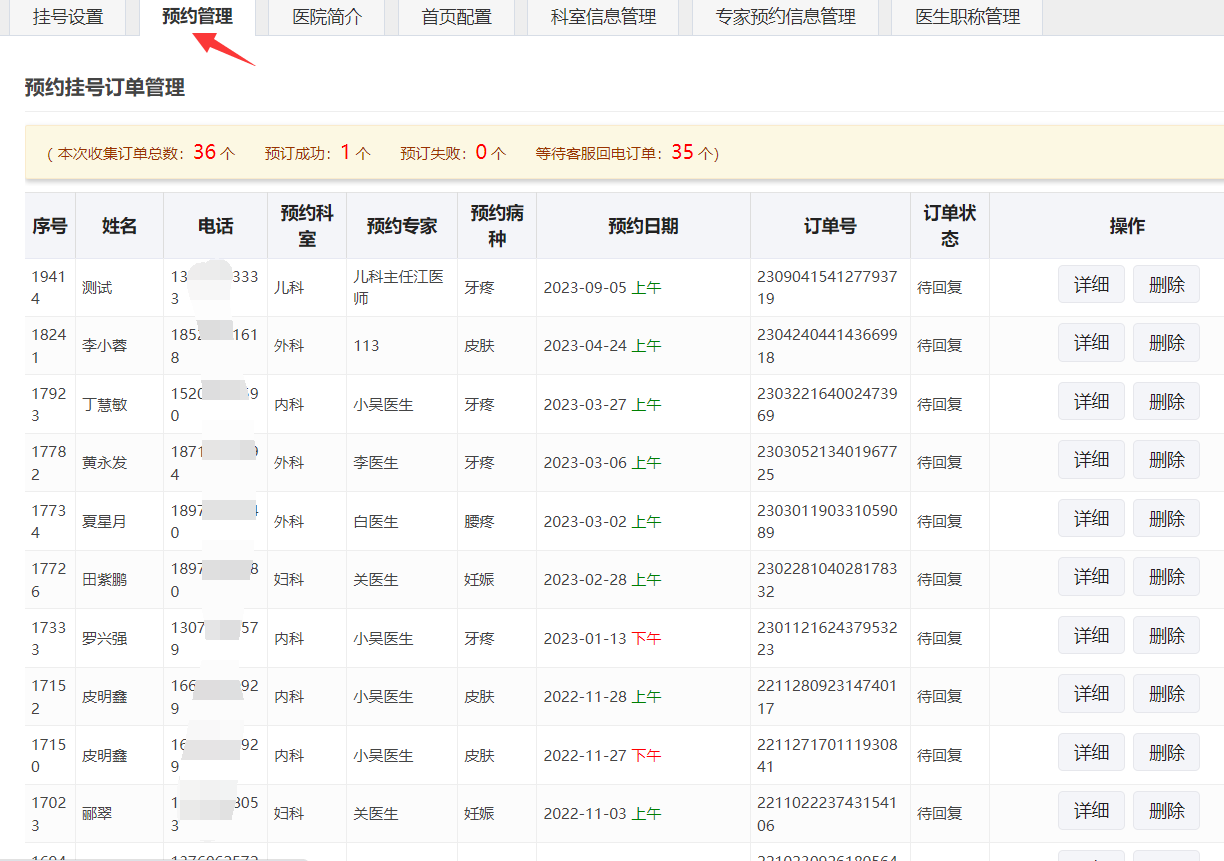Delete 皮明鑫's 2022-11-28 order
The width and height of the screenshot is (1224, 861).
[1166, 693]
